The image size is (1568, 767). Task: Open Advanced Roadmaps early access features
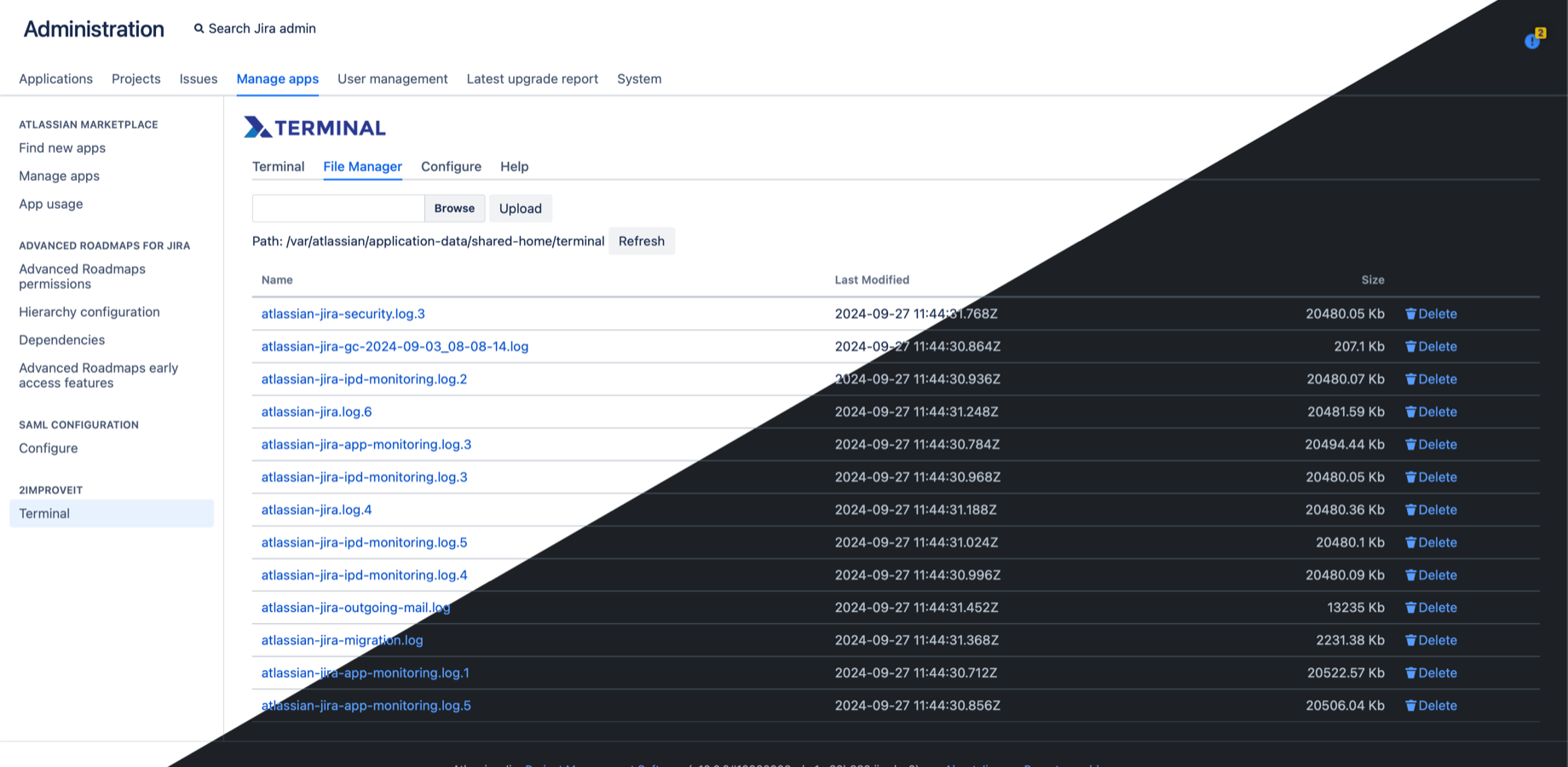[x=98, y=375]
